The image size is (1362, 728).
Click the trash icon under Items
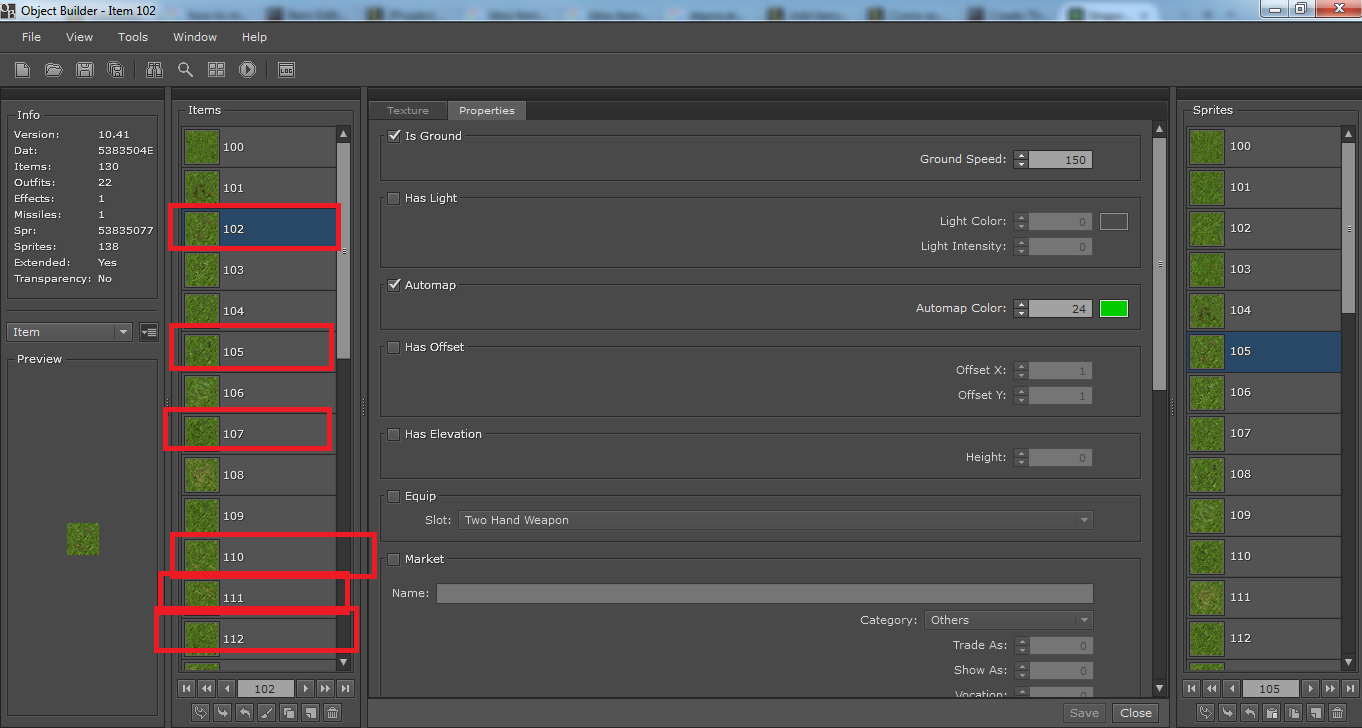(333, 713)
